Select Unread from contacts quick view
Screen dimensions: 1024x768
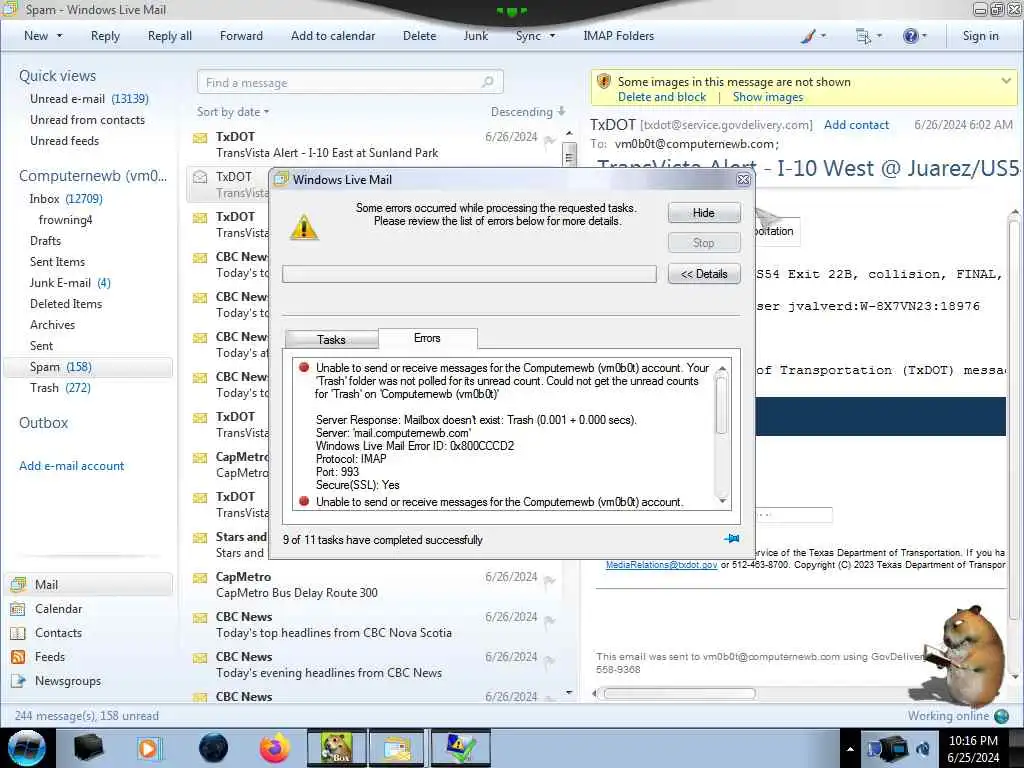87,120
